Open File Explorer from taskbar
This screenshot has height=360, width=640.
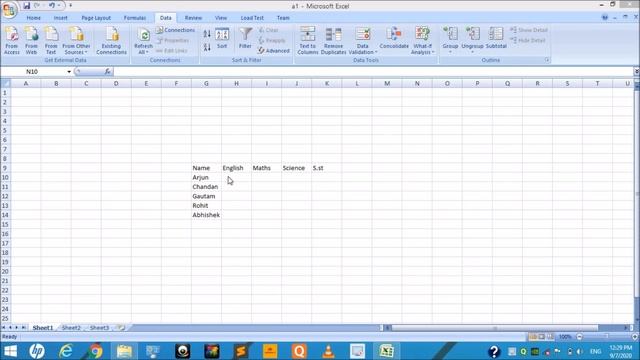124,351
